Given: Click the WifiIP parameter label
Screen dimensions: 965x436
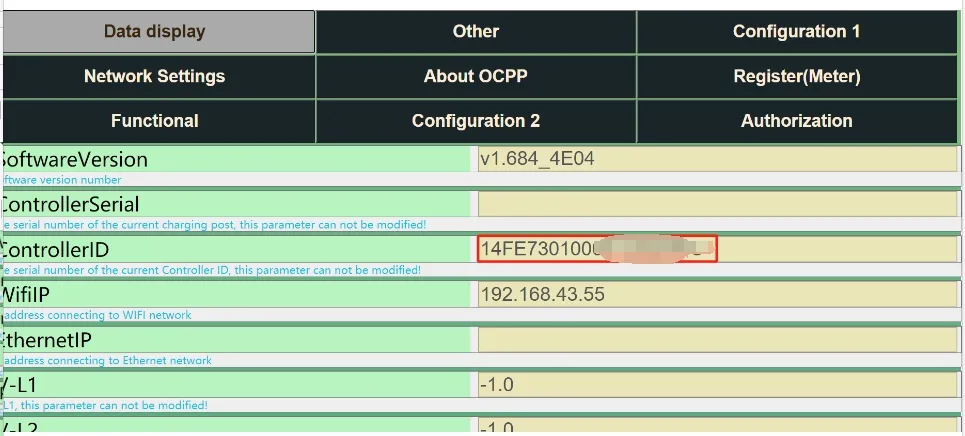Looking at the screenshot, I should [34, 294].
